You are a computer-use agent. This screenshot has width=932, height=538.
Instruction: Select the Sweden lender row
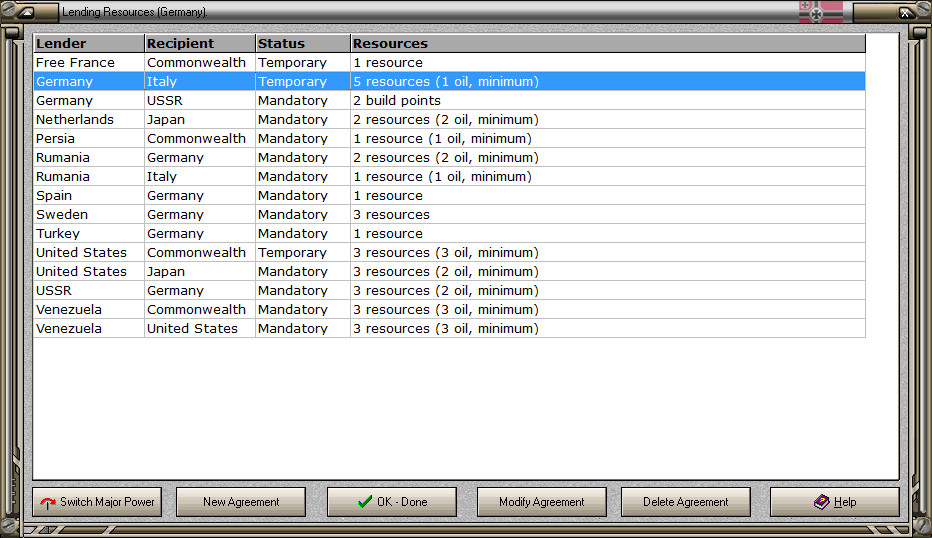coord(449,215)
